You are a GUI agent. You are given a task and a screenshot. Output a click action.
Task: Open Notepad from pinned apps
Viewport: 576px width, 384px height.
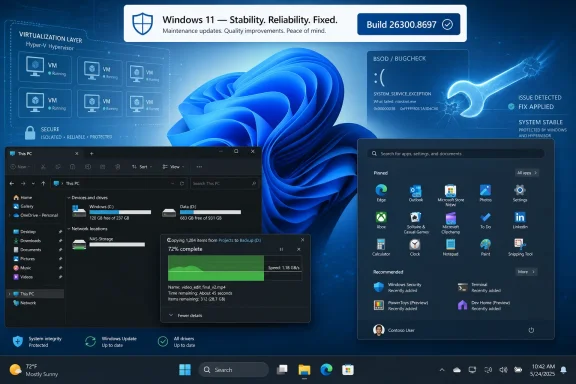[450, 247]
